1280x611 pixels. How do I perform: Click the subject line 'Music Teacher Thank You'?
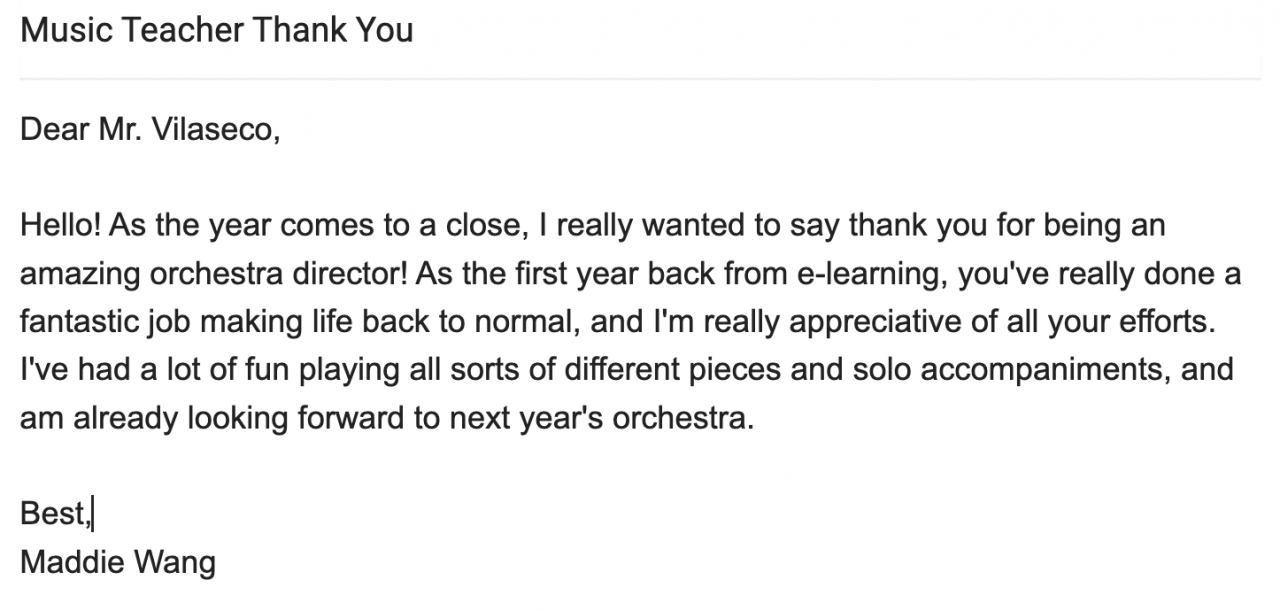coord(216,30)
